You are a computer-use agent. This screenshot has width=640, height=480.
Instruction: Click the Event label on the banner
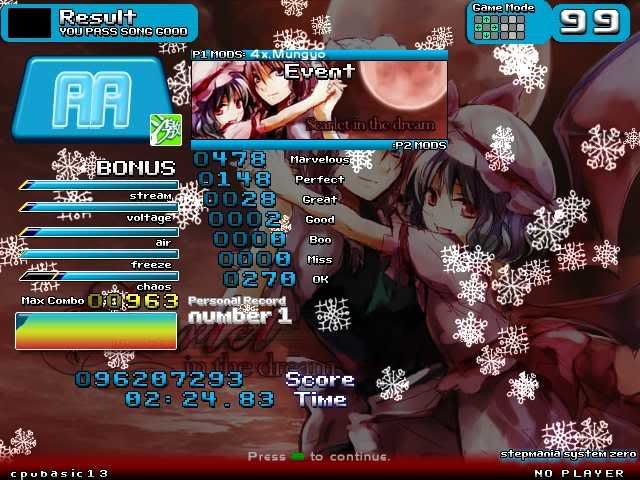[x=320, y=71]
